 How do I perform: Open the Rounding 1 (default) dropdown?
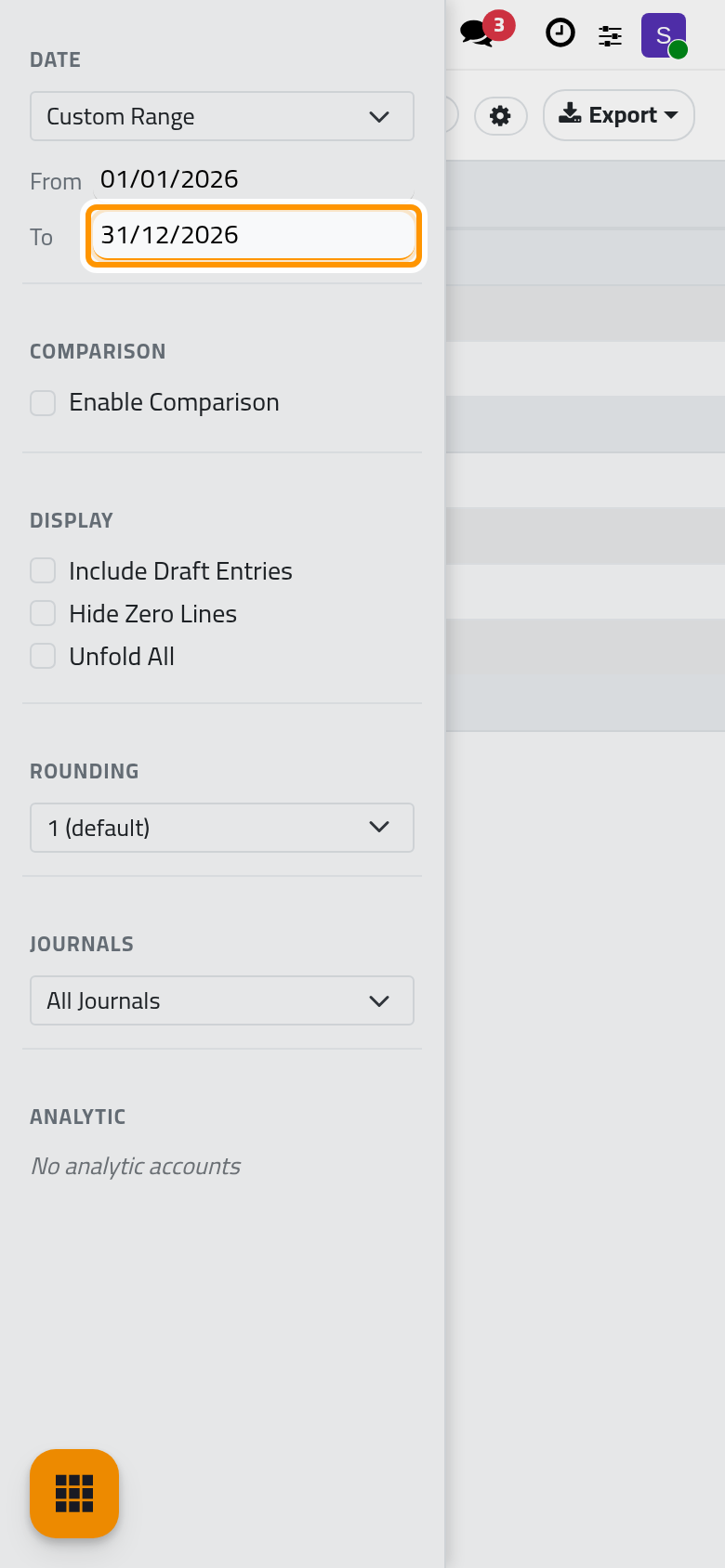click(222, 828)
